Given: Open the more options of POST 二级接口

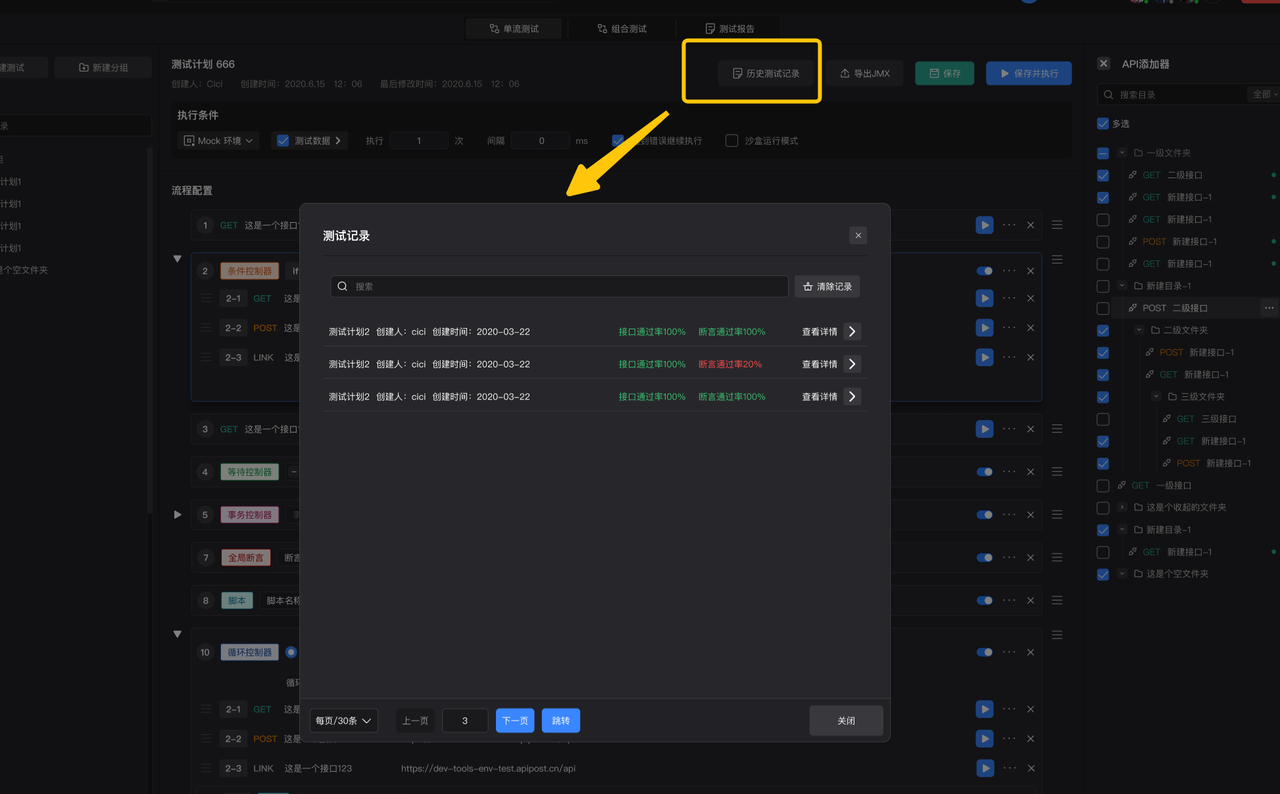Looking at the screenshot, I should pyautogui.click(x=1269, y=308).
